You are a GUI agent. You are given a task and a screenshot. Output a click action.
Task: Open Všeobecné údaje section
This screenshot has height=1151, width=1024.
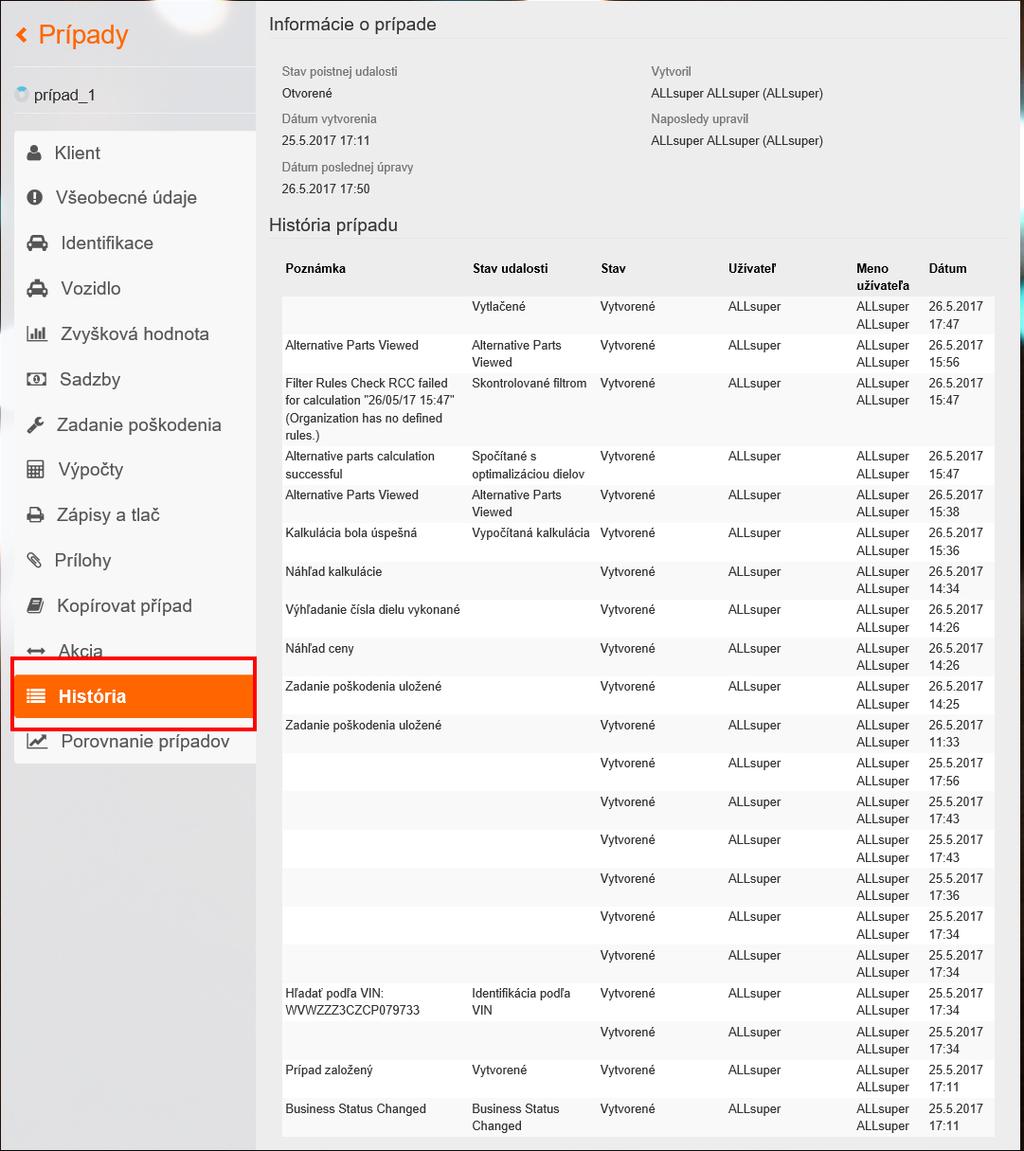click(126, 197)
